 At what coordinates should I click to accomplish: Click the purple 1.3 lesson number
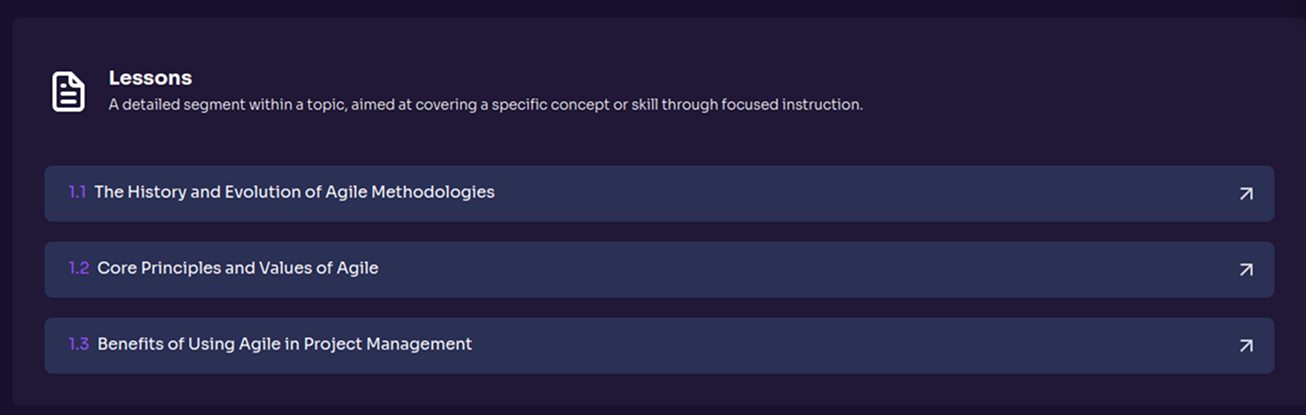[x=78, y=344]
